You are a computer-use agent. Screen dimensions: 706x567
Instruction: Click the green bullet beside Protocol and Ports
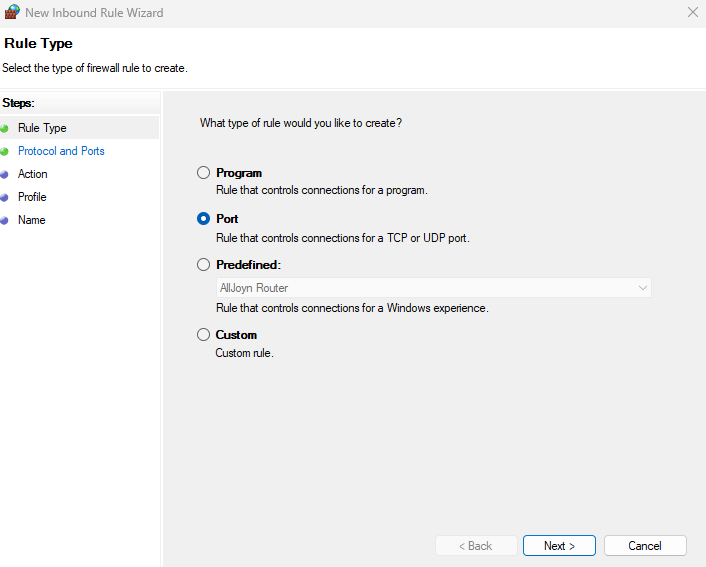click(5, 151)
